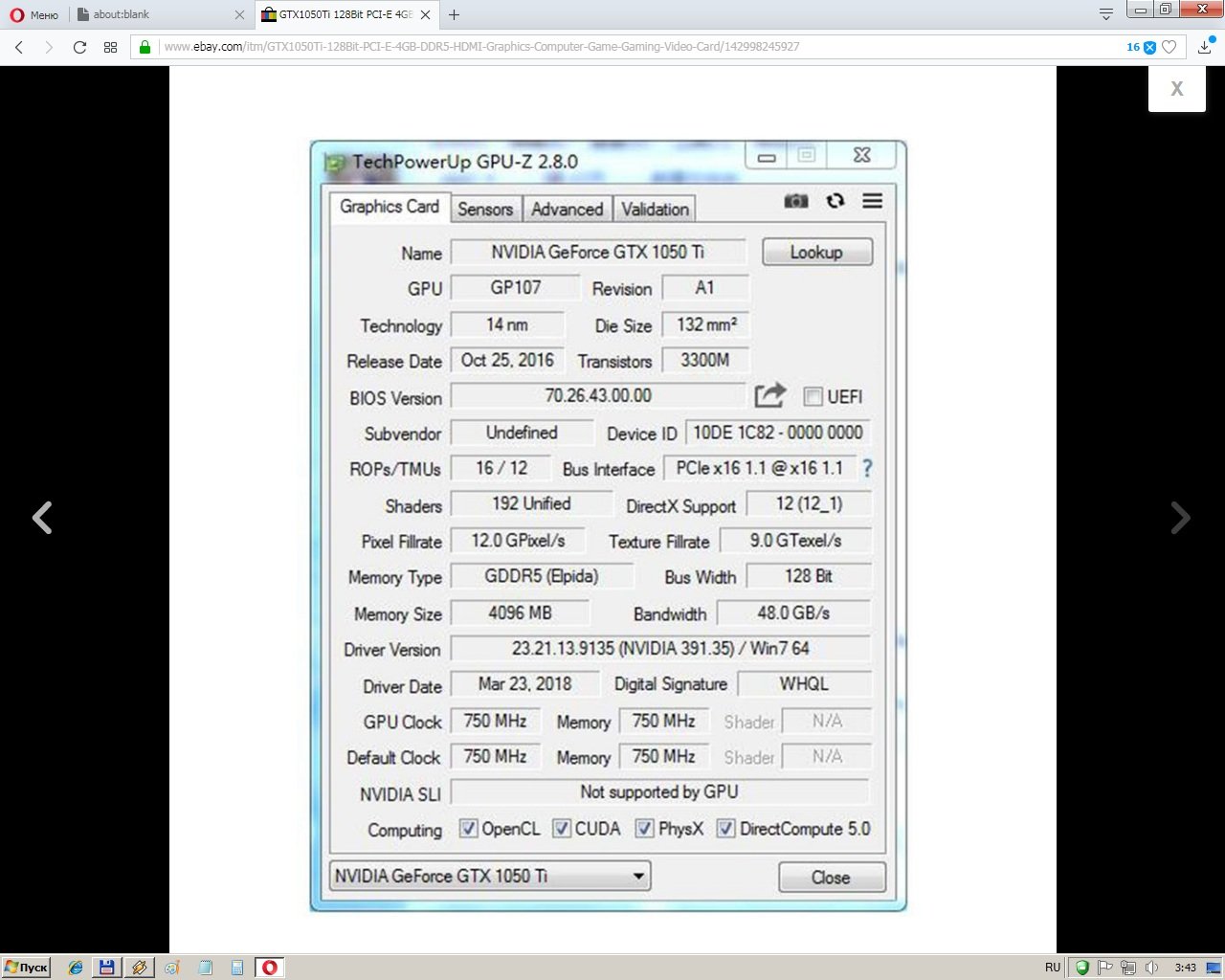Click the blue tray icon beside the clock
The image size is (1225, 980).
pos(1214,968)
